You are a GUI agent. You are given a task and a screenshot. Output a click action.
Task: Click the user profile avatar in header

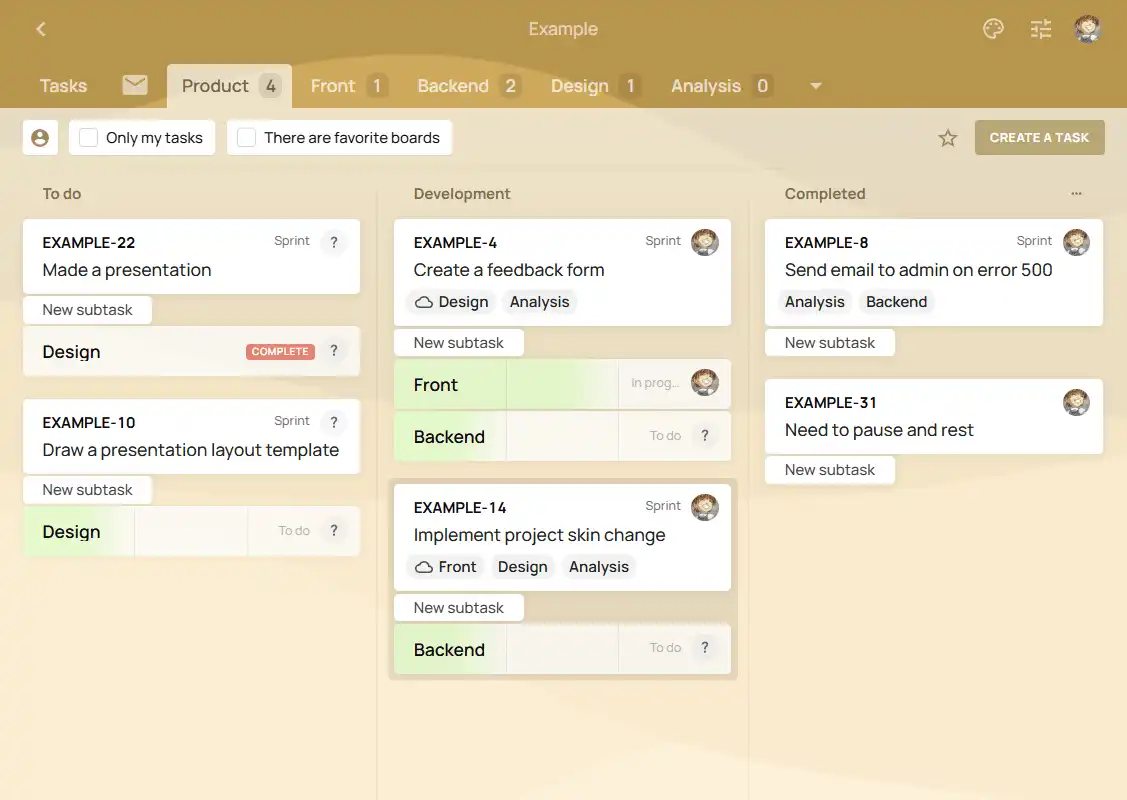(1087, 29)
